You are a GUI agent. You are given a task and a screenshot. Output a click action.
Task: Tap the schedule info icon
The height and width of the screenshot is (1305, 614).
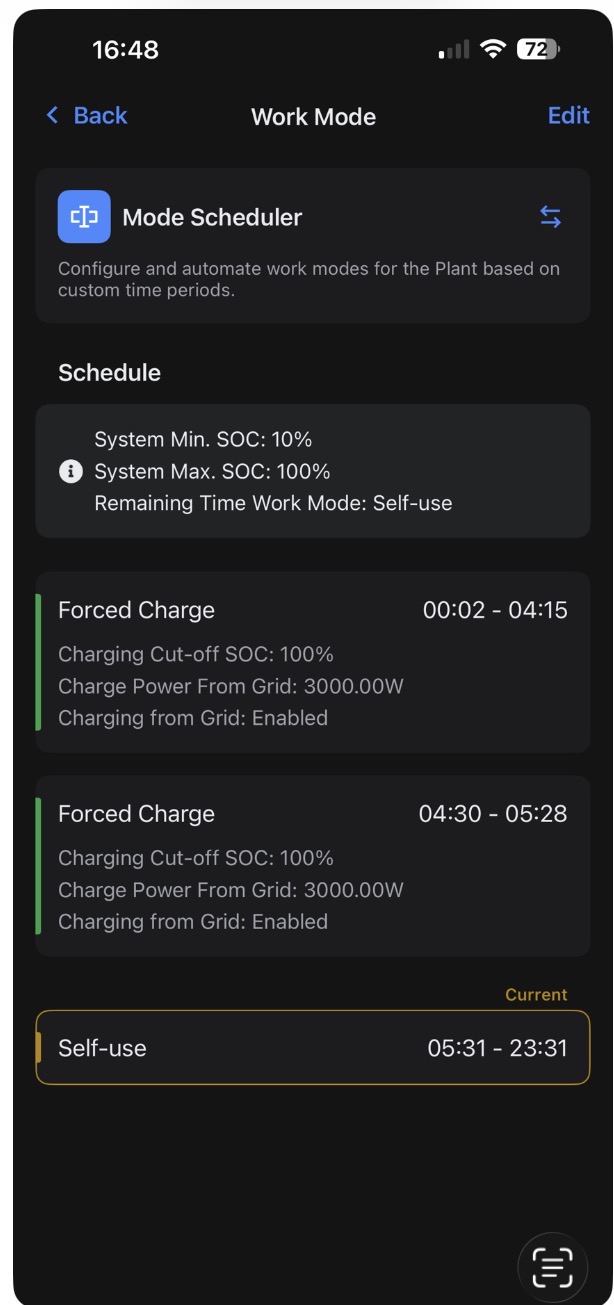click(70, 472)
